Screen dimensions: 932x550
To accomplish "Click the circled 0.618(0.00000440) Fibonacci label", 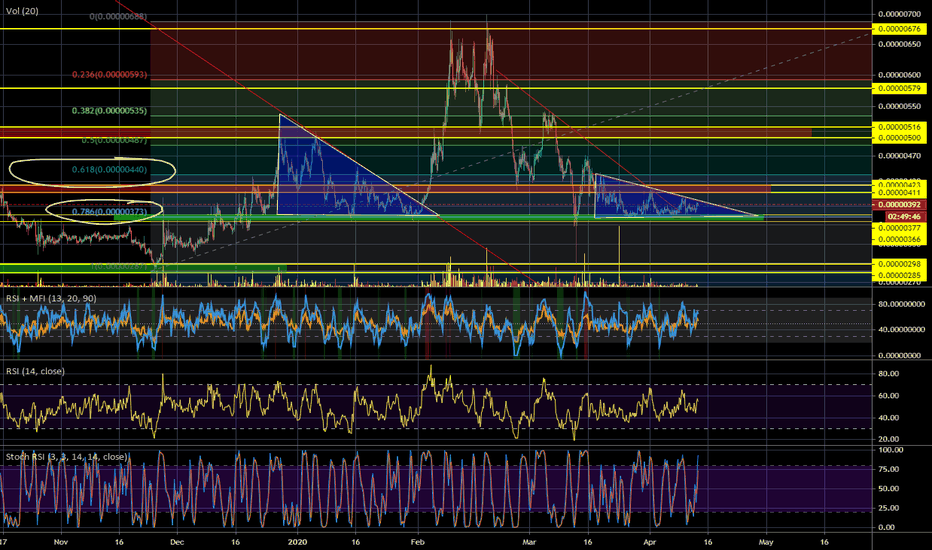I will (x=109, y=170).
